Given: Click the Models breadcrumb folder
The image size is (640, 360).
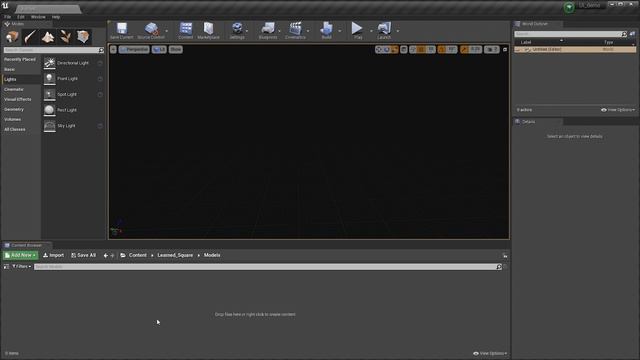Looking at the screenshot, I should [212, 255].
